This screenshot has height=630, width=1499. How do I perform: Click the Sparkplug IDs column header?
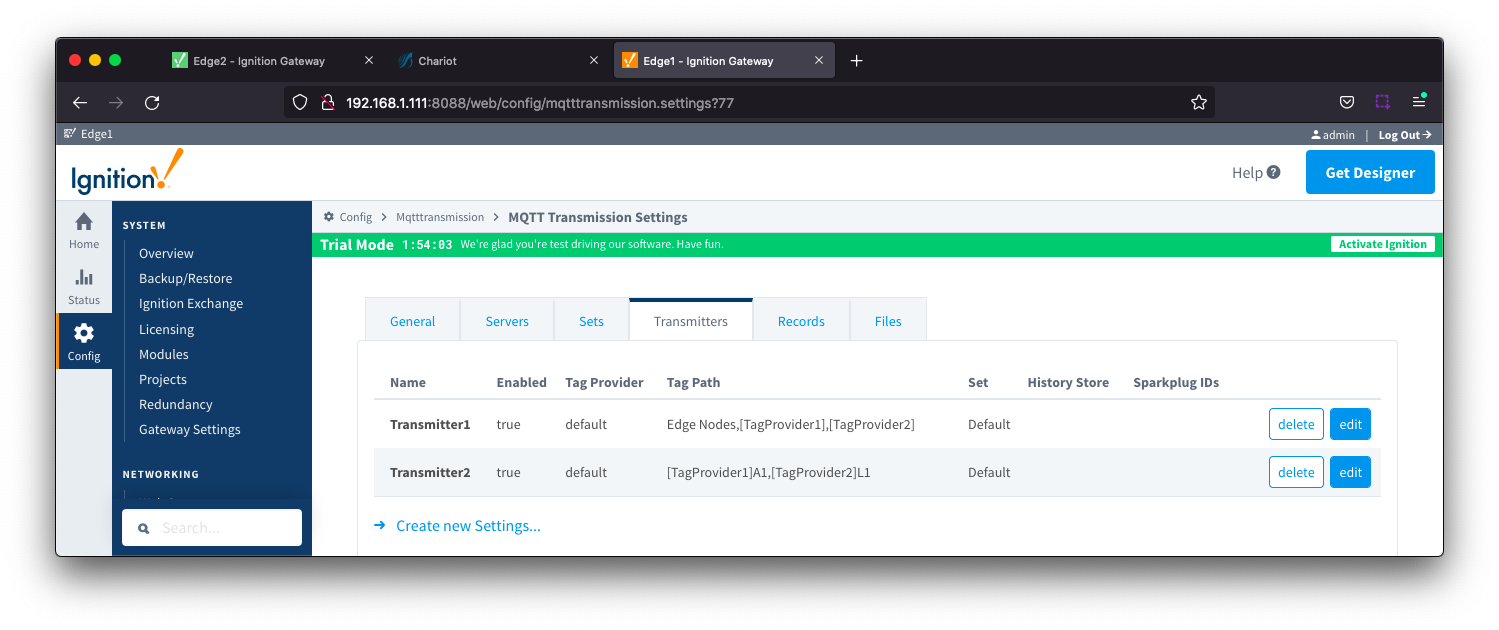pyautogui.click(x=1176, y=382)
